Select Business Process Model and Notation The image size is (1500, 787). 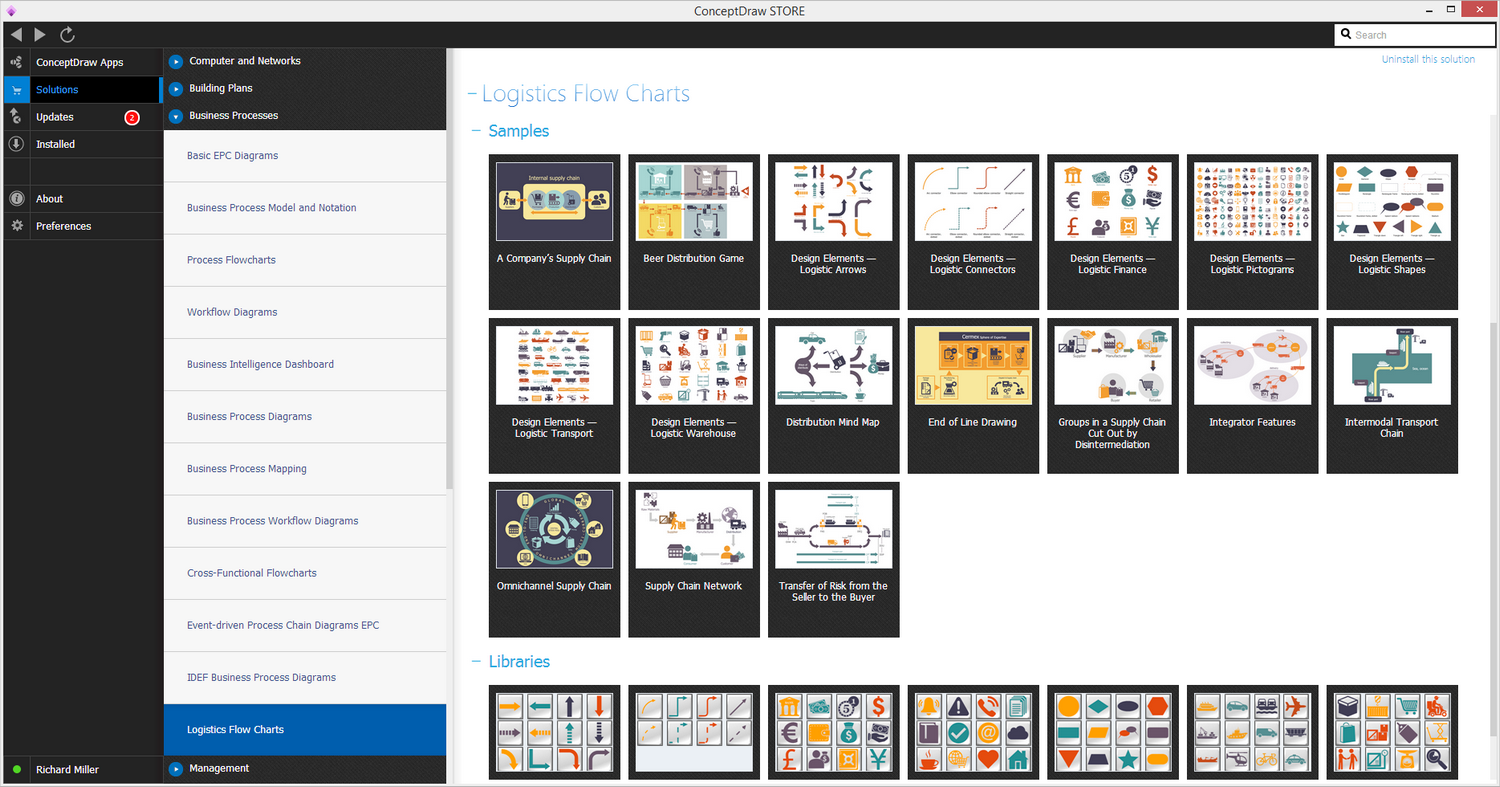coord(305,208)
